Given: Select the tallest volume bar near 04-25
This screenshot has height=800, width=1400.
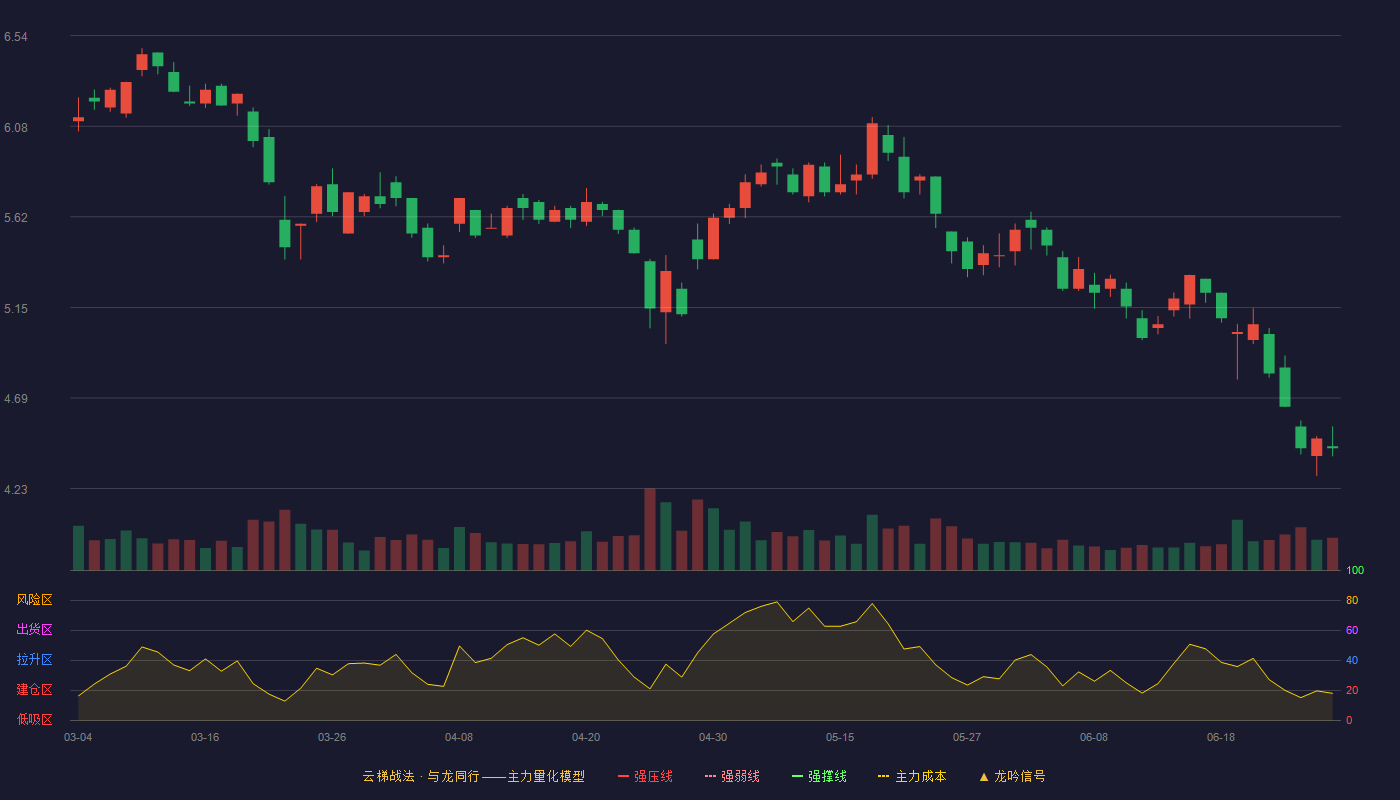Looking at the screenshot, I should [650, 529].
